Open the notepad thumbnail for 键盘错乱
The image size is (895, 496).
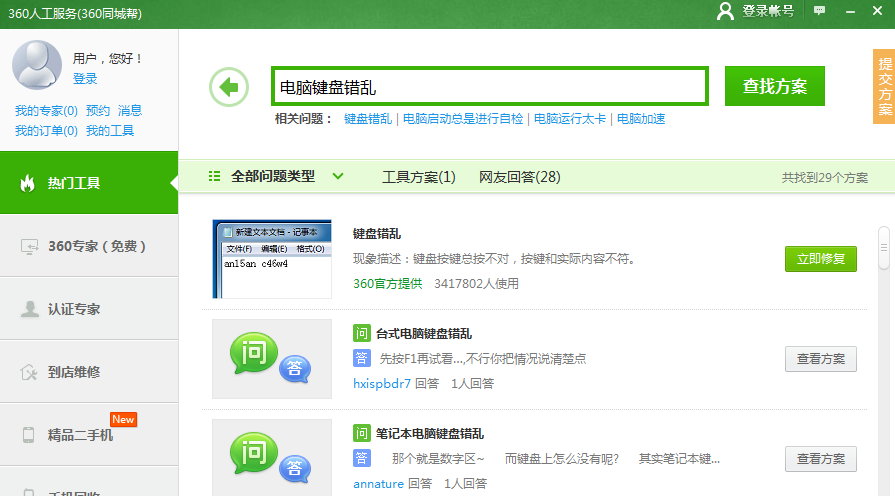coord(272,259)
